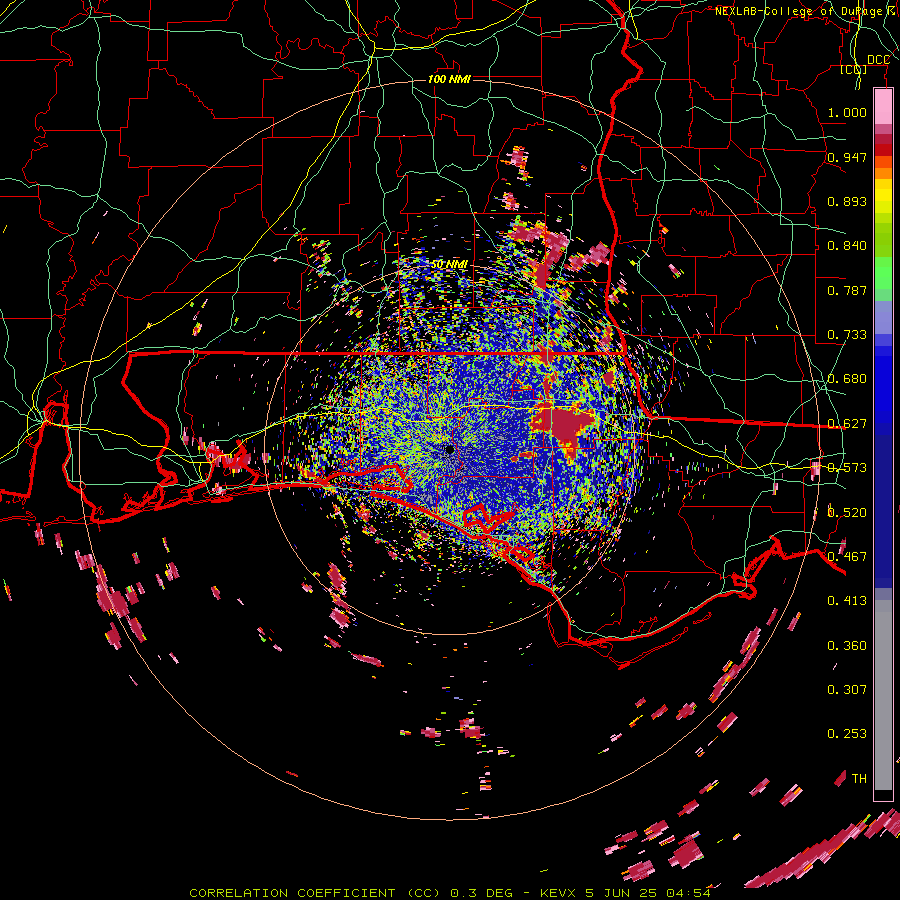Screen dimensions: 900x900
Task: Click the 50 NMI range ring label
Action: coord(449,264)
